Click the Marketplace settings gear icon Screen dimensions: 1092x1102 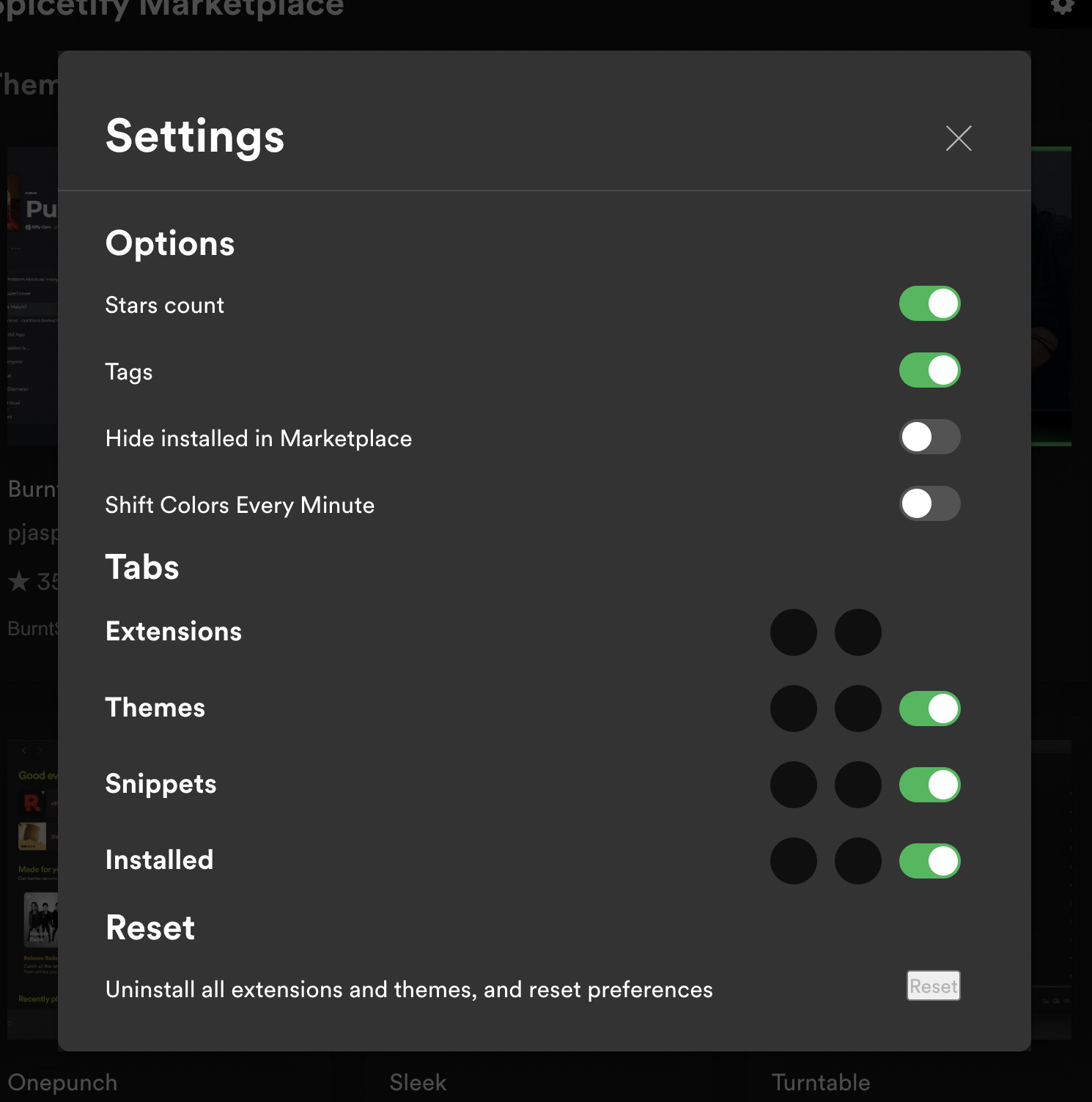coord(1062,7)
